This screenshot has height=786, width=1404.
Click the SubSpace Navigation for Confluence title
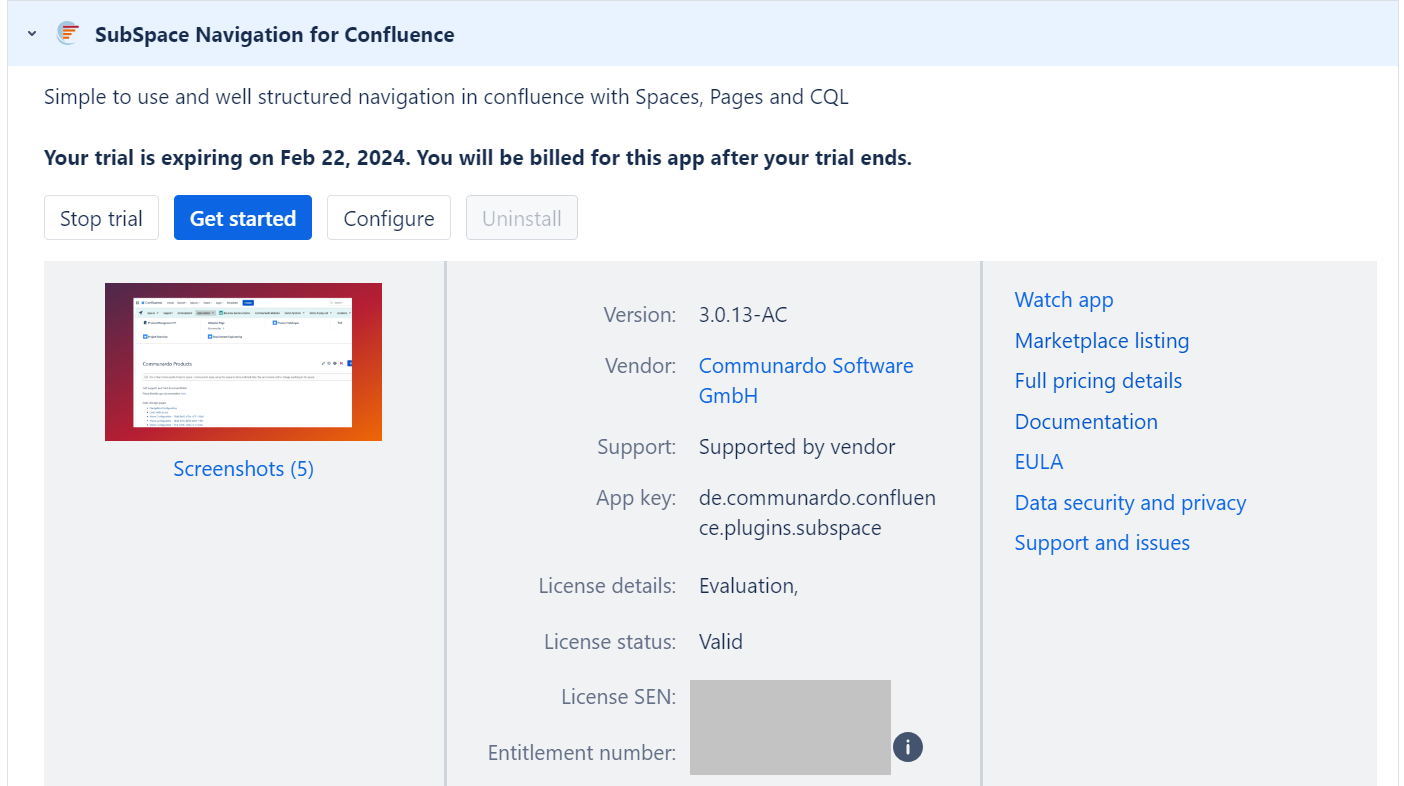(x=274, y=35)
